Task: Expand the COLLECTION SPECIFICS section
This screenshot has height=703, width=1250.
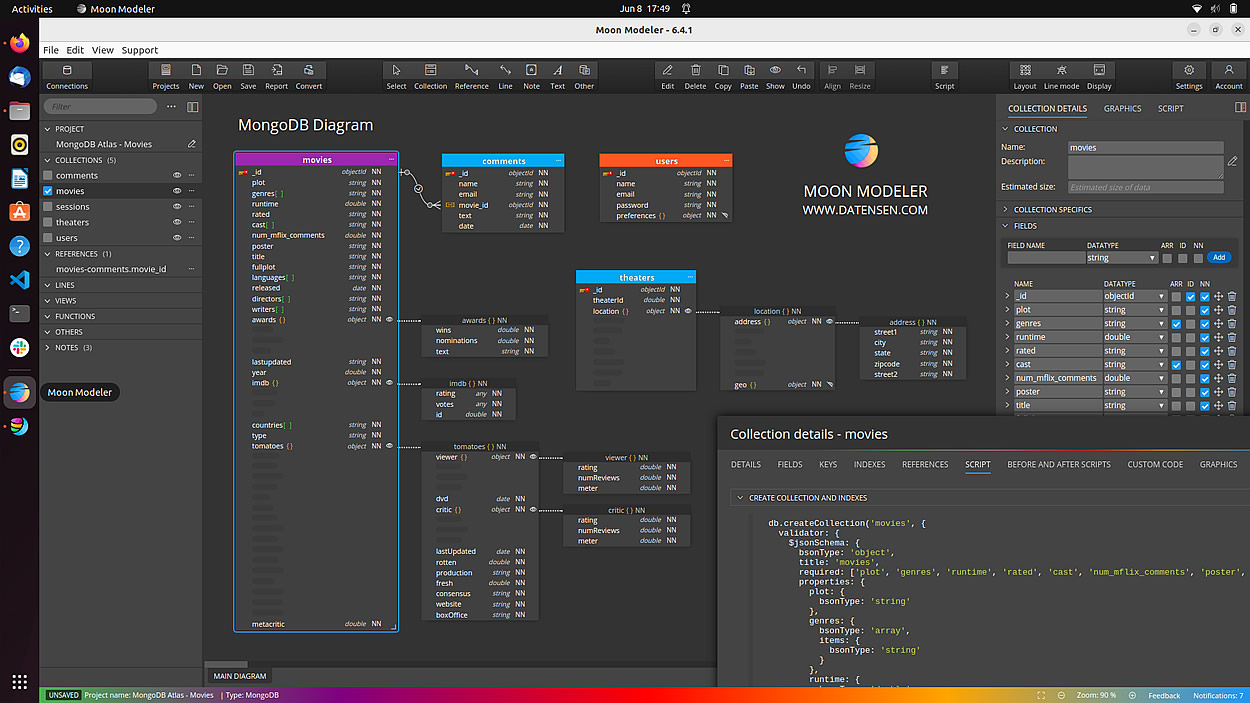Action: point(1006,210)
